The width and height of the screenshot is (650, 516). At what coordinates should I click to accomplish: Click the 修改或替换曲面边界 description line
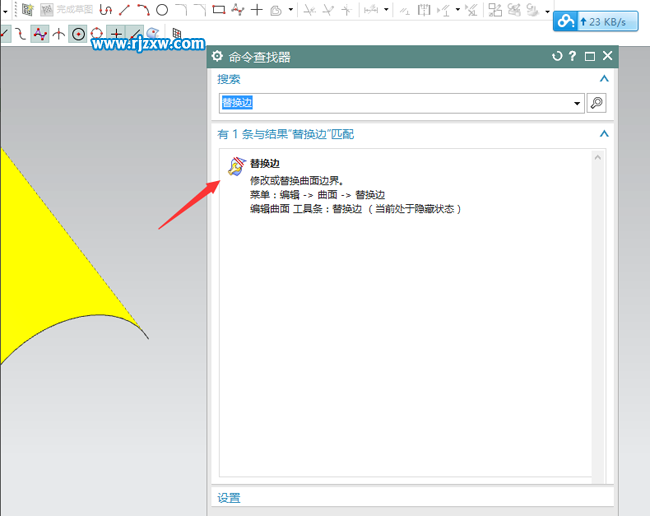[297, 181]
